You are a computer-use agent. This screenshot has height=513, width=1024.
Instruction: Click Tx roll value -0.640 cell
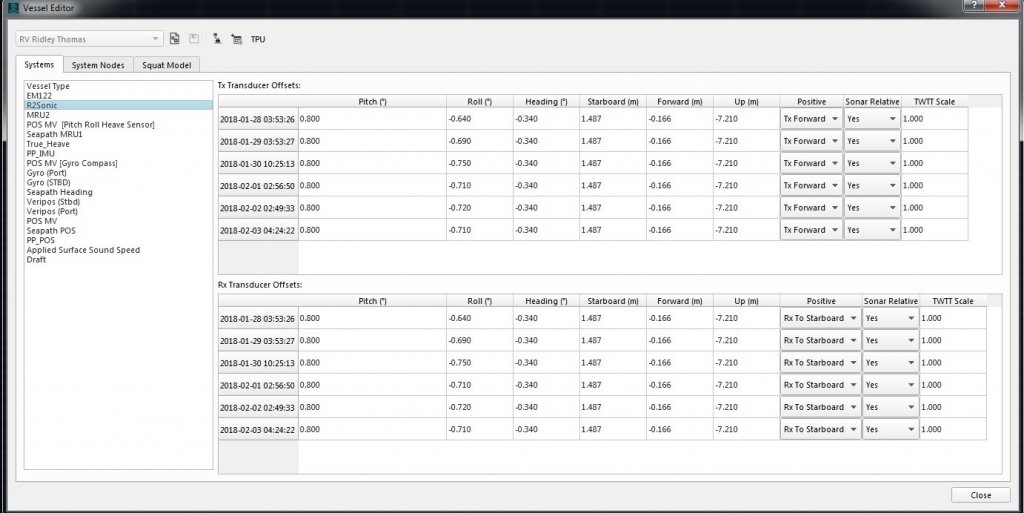click(479, 119)
